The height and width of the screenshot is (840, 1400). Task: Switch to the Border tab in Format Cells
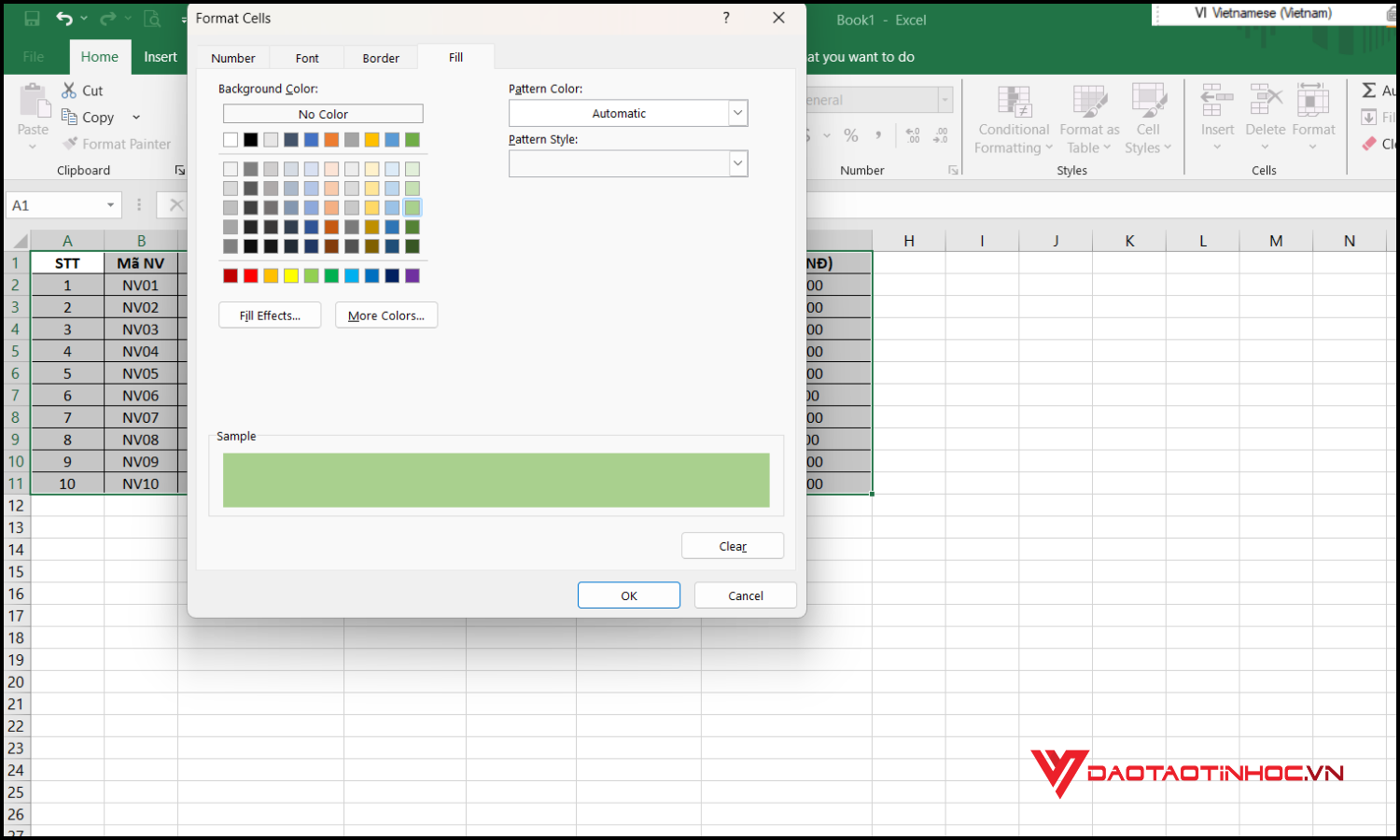380,57
